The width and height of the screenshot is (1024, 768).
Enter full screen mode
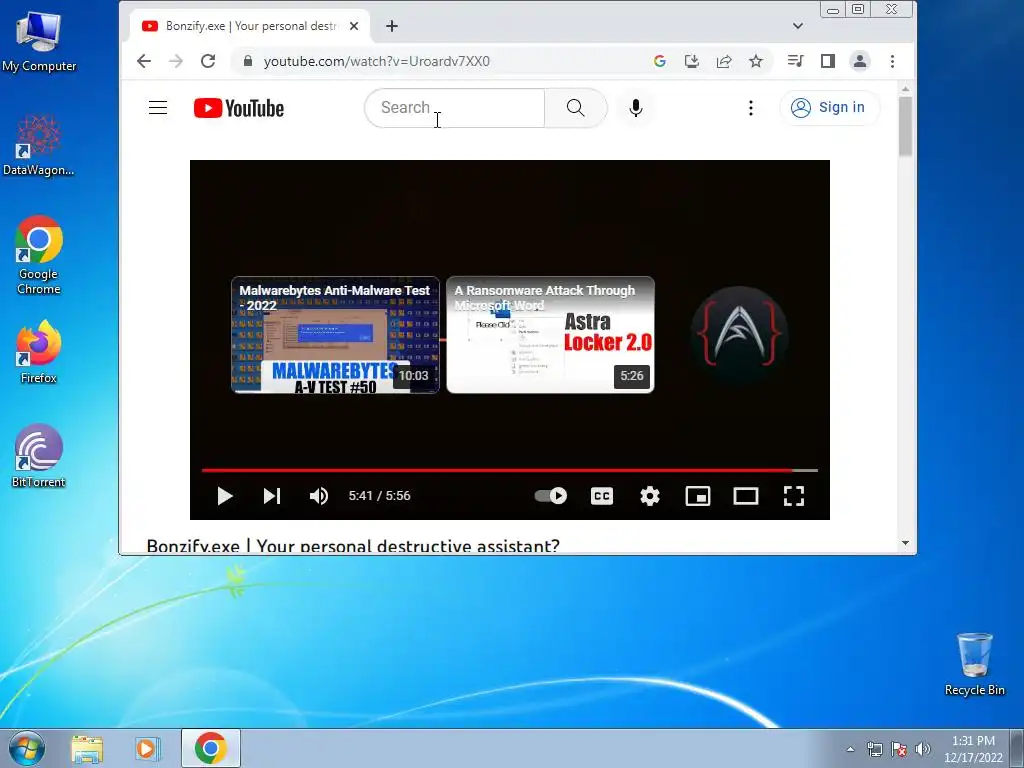click(x=793, y=496)
